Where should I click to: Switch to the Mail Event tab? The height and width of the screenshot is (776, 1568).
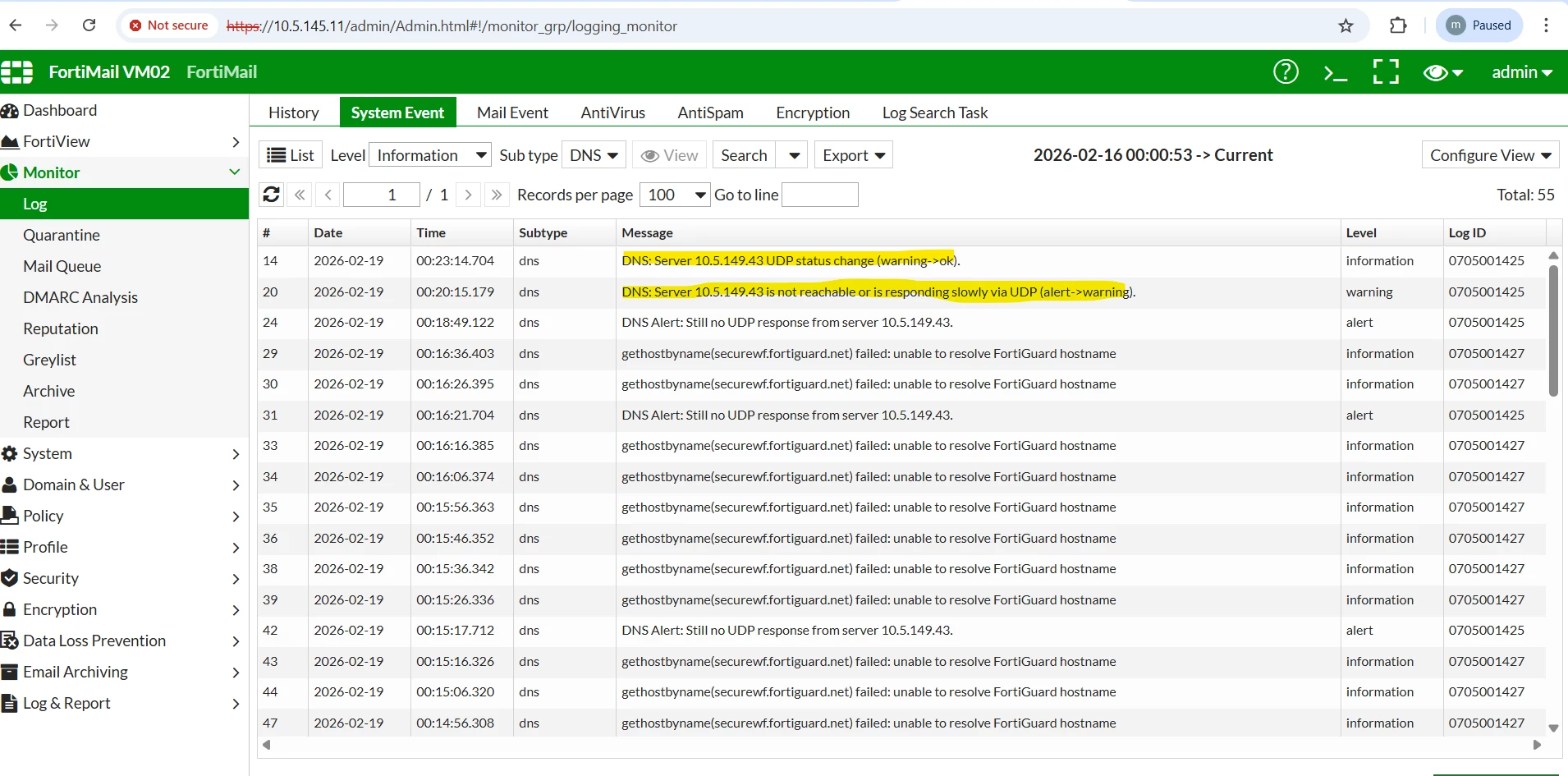512,112
